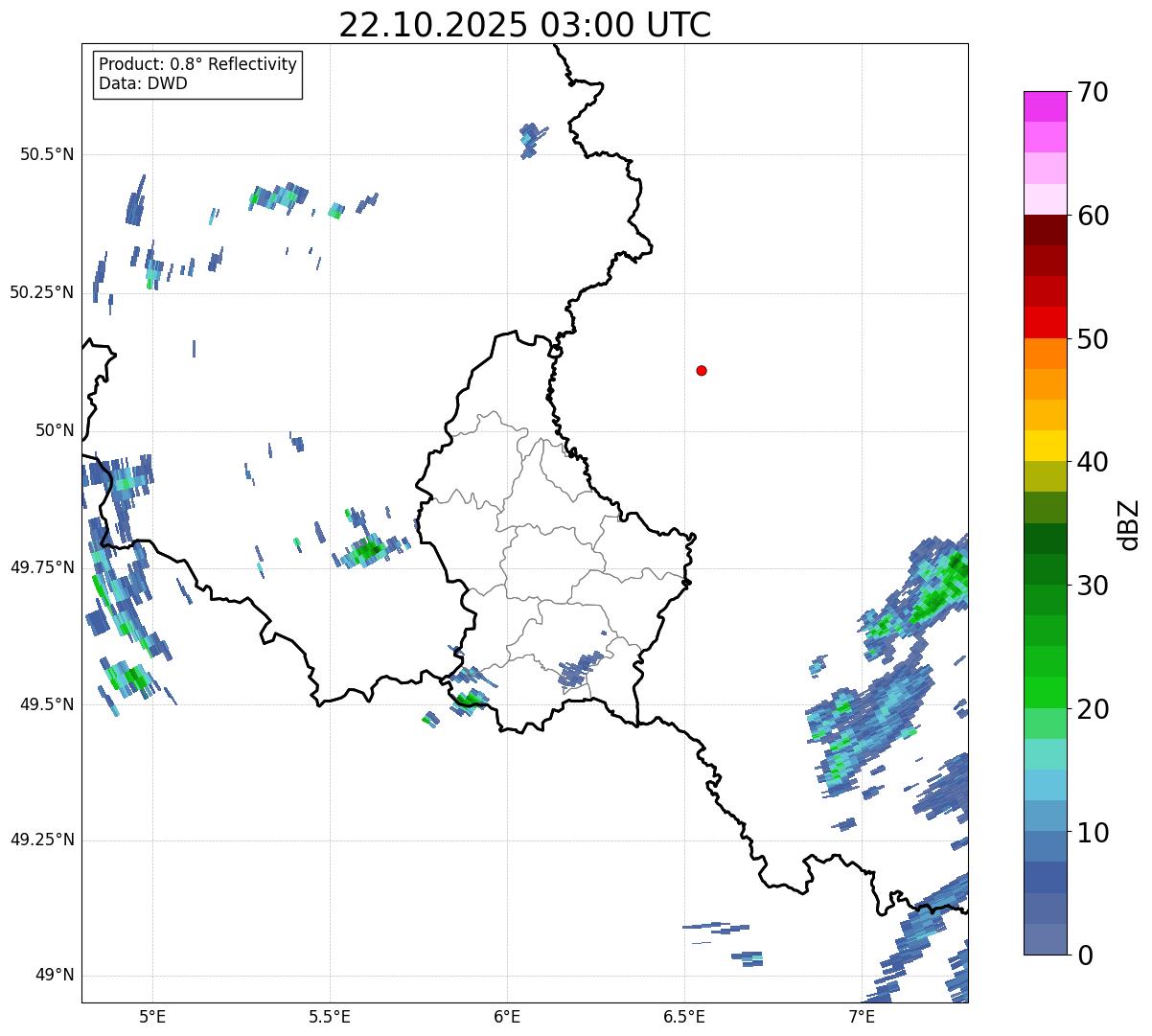1152x1036 pixels.
Task: Click the 49.5°N latitude label
Action: click(47, 704)
